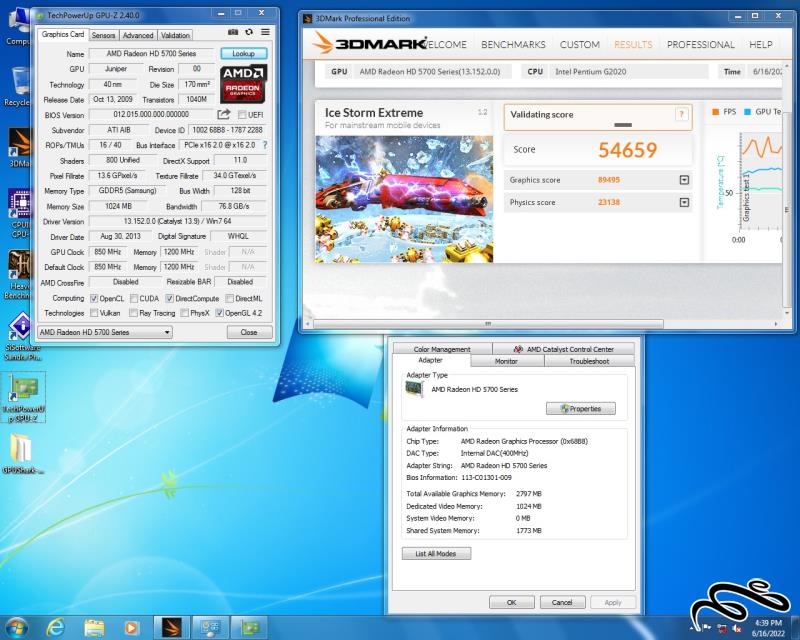This screenshot has height=640, width=800.
Task: Open Windows Explorer from the taskbar
Action: pos(94,627)
